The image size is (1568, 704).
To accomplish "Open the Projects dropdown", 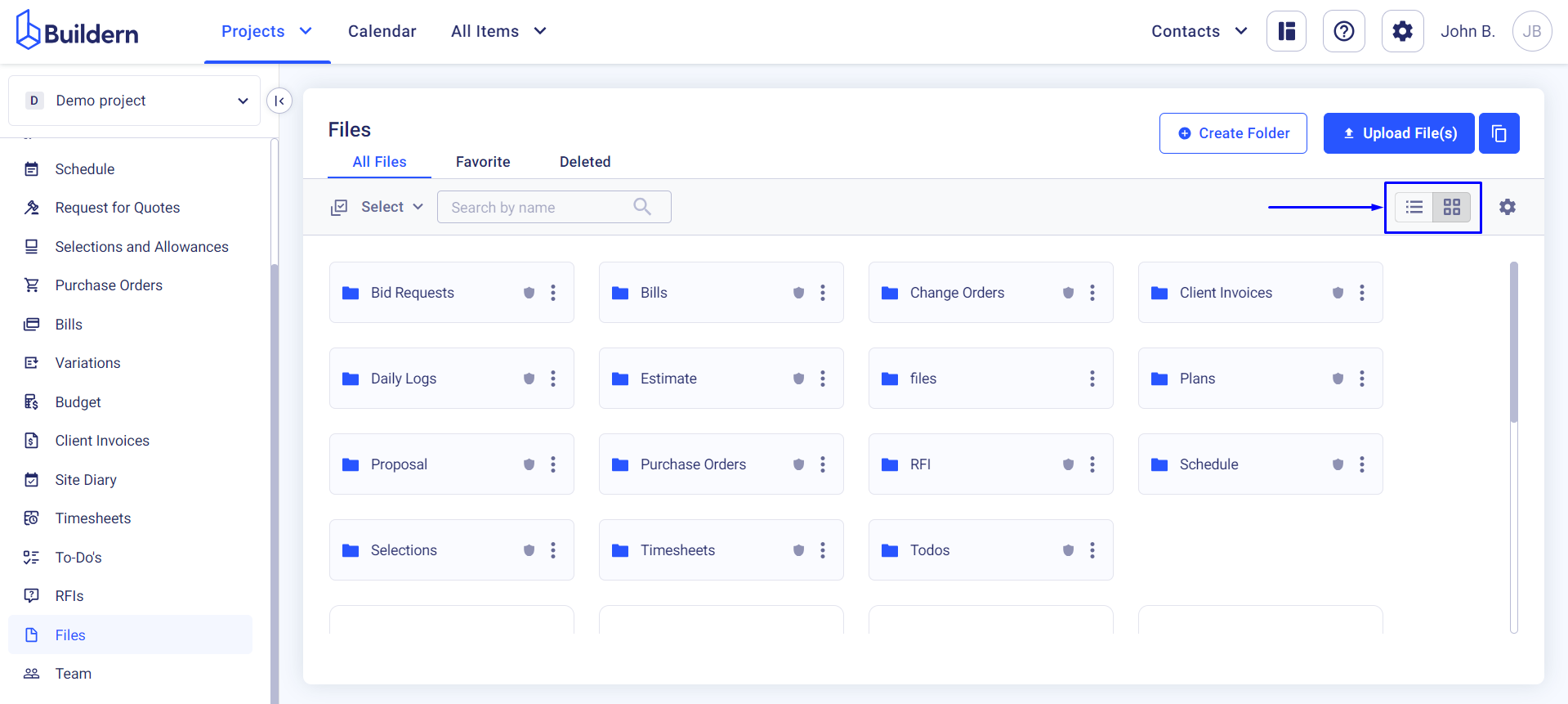I will coord(267,31).
